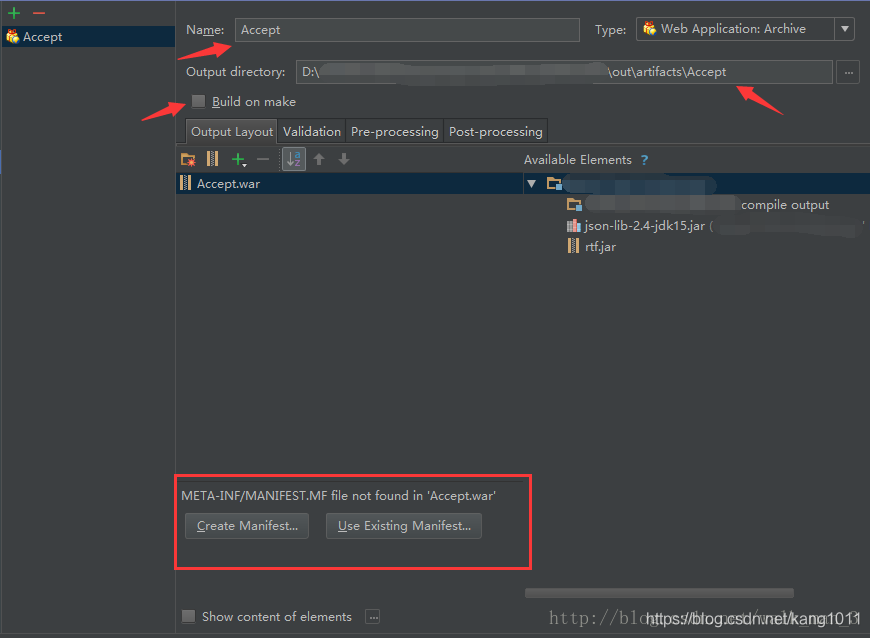The height and width of the screenshot is (638, 870).
Task: Select the Accept.war row in the layout tree
Action: pos(350,184)
